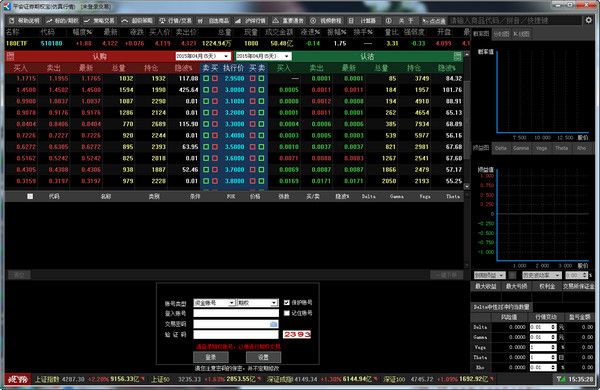Screen dimensions: 600x390
Task: Open the put-side 2015年04月 expiry dropdown
Action: (263, 56)
